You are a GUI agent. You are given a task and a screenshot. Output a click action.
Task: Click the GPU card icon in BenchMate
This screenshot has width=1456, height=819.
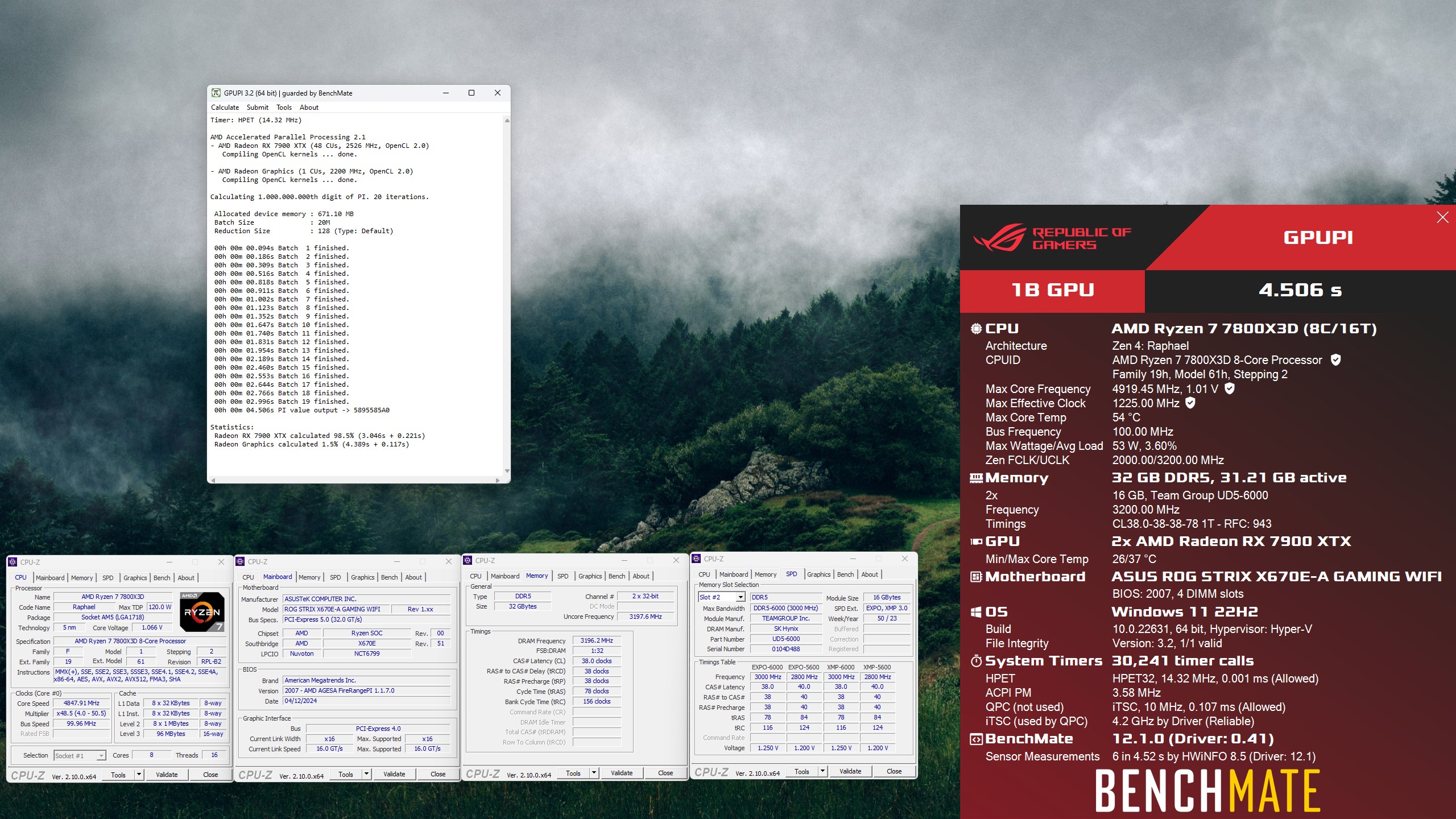click(x=976, y=541)
